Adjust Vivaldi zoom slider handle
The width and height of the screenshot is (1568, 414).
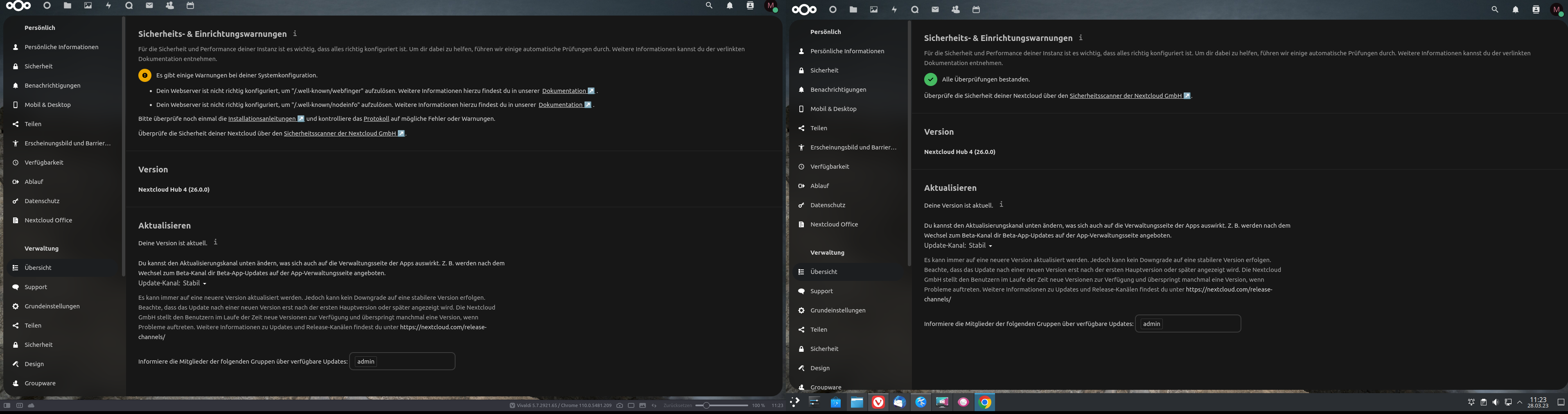pos(706,405)
